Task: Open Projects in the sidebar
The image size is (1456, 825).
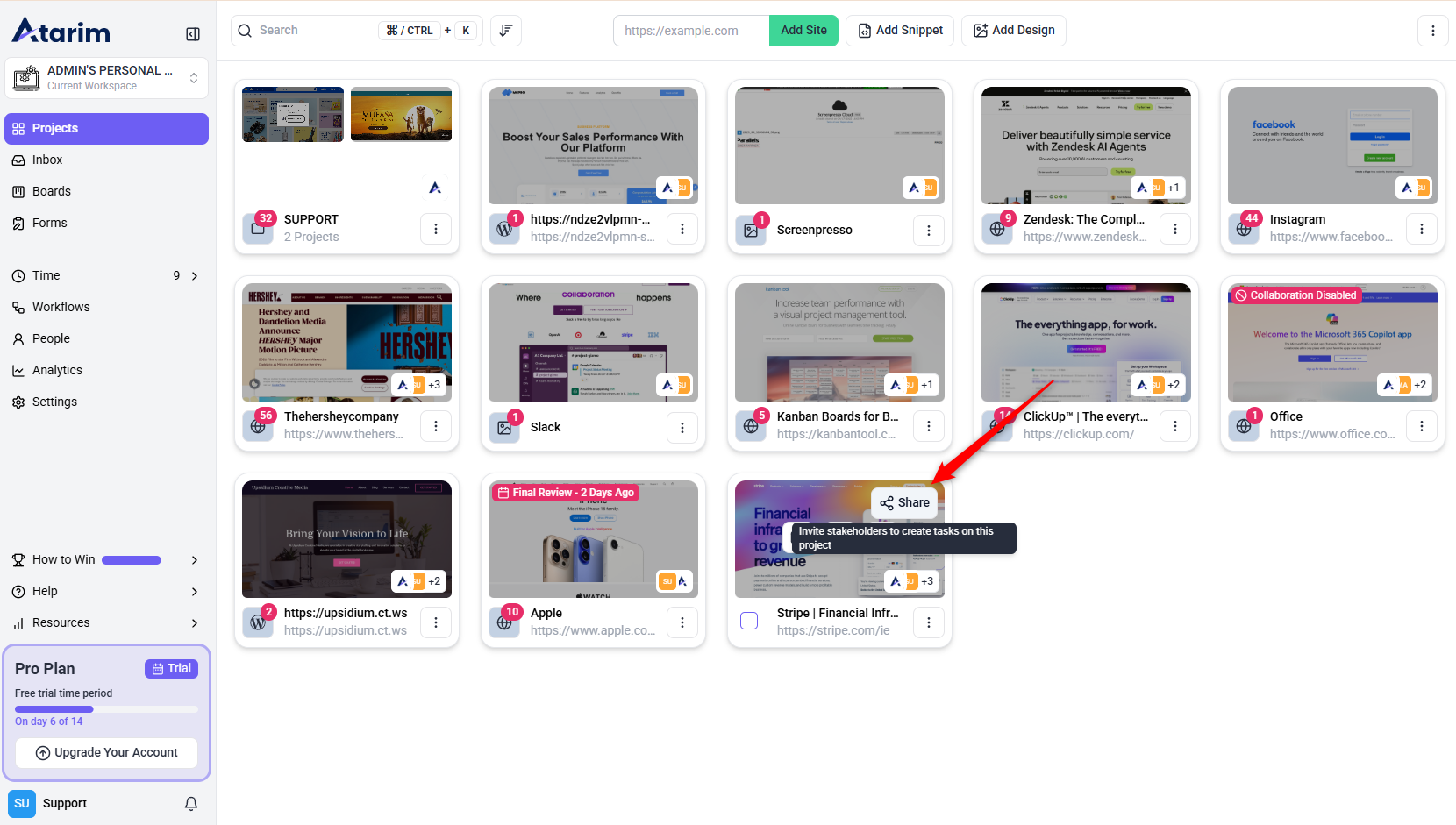Action: 106,128
